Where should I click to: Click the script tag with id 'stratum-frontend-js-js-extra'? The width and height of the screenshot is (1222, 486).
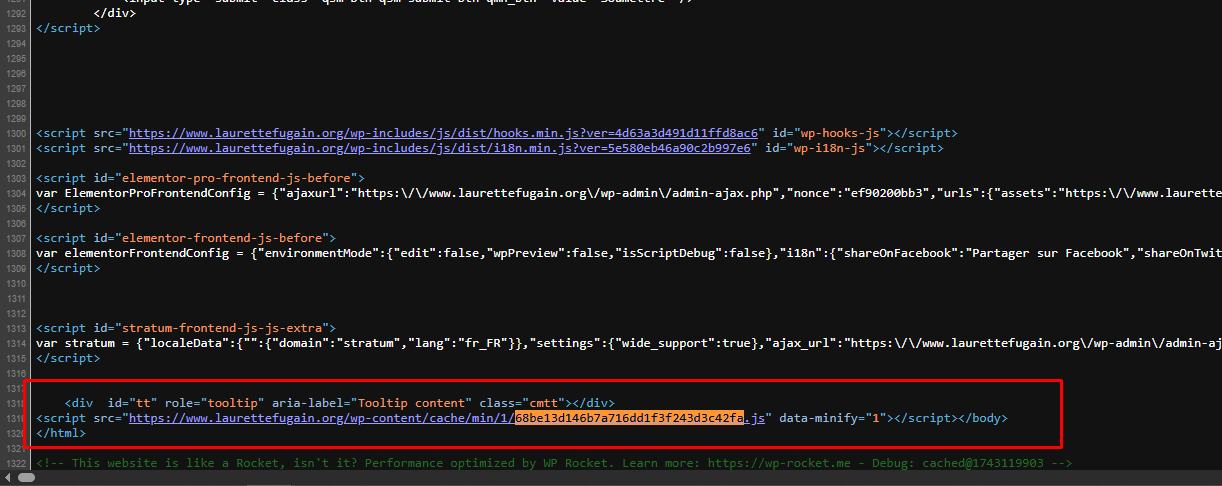(185, 328)
